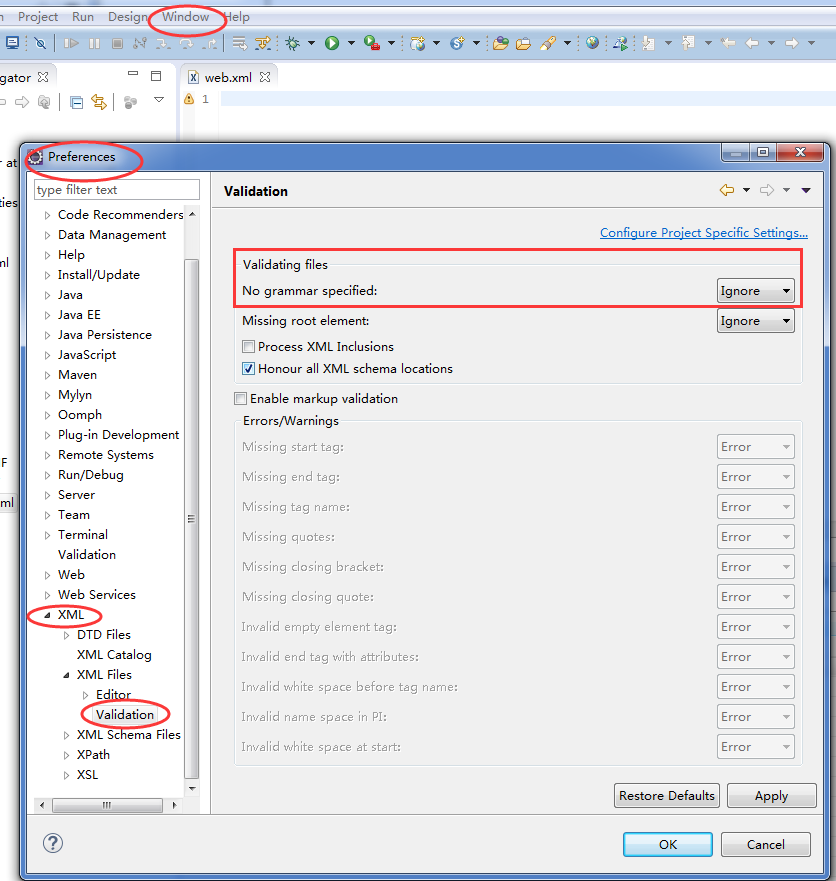This screenshot has height=881, width=836.
Task: Click the preferences tree vertical scrollbar
Action: coord(192,518)
